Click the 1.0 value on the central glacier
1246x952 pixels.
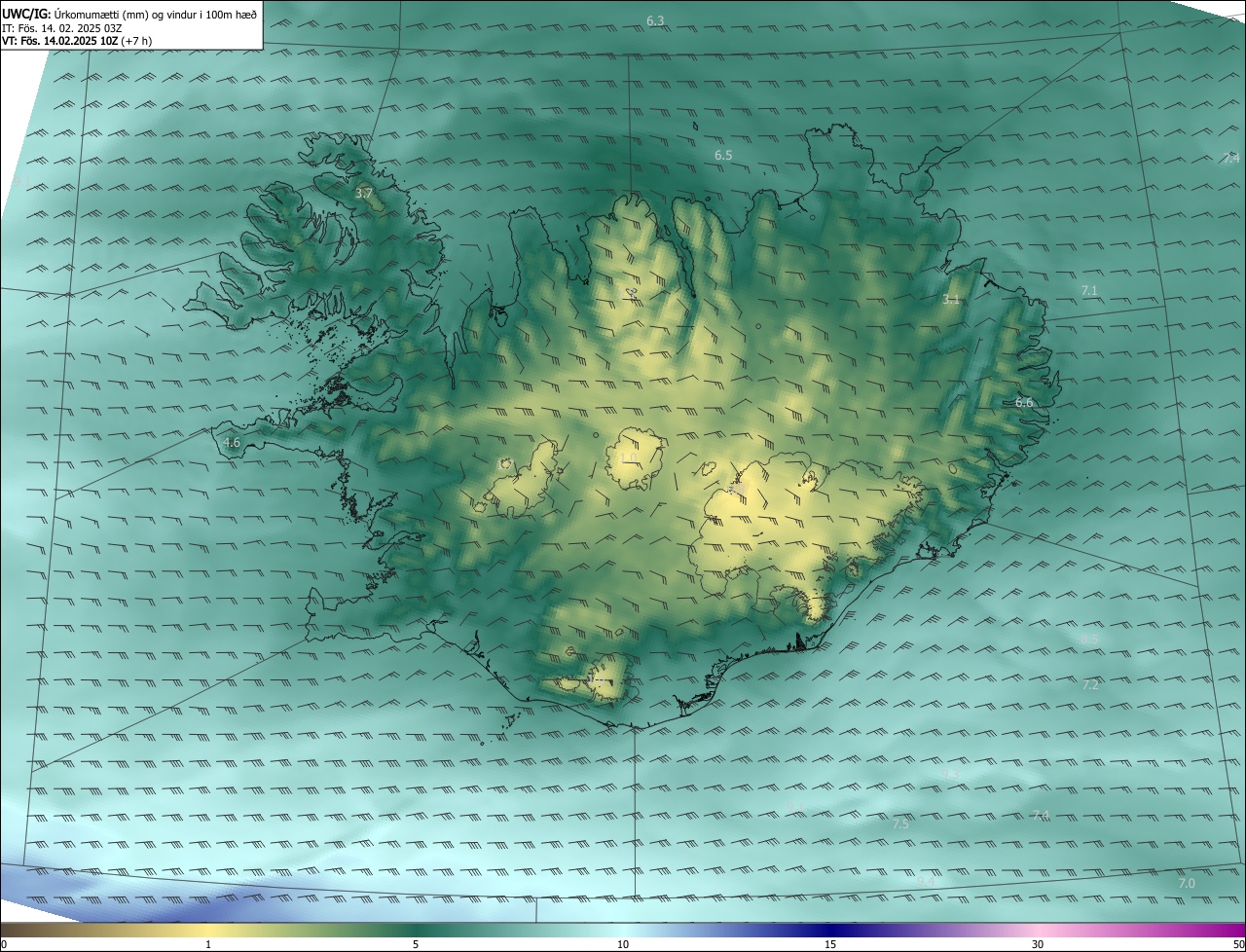point(628,458)
